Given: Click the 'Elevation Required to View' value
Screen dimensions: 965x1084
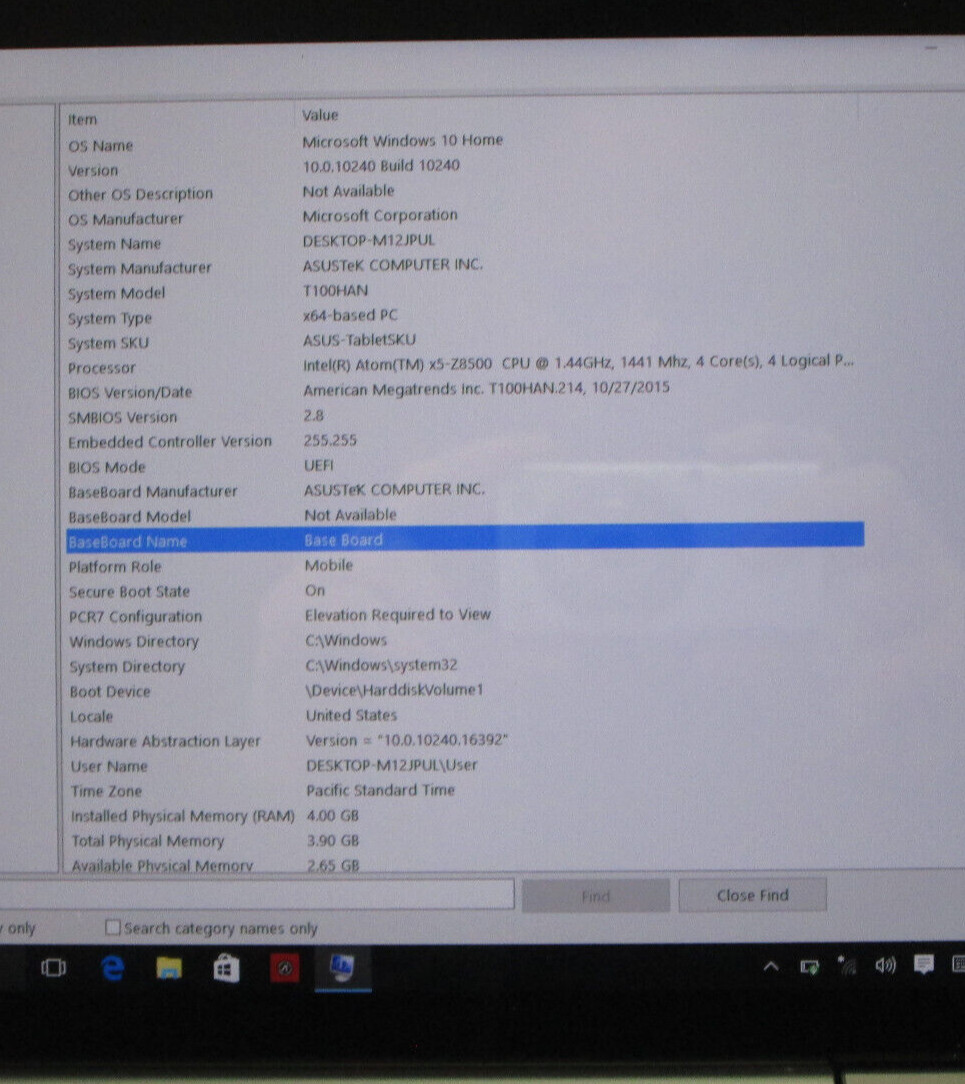Looking at the screenshot, I should (x=397, y=615).
